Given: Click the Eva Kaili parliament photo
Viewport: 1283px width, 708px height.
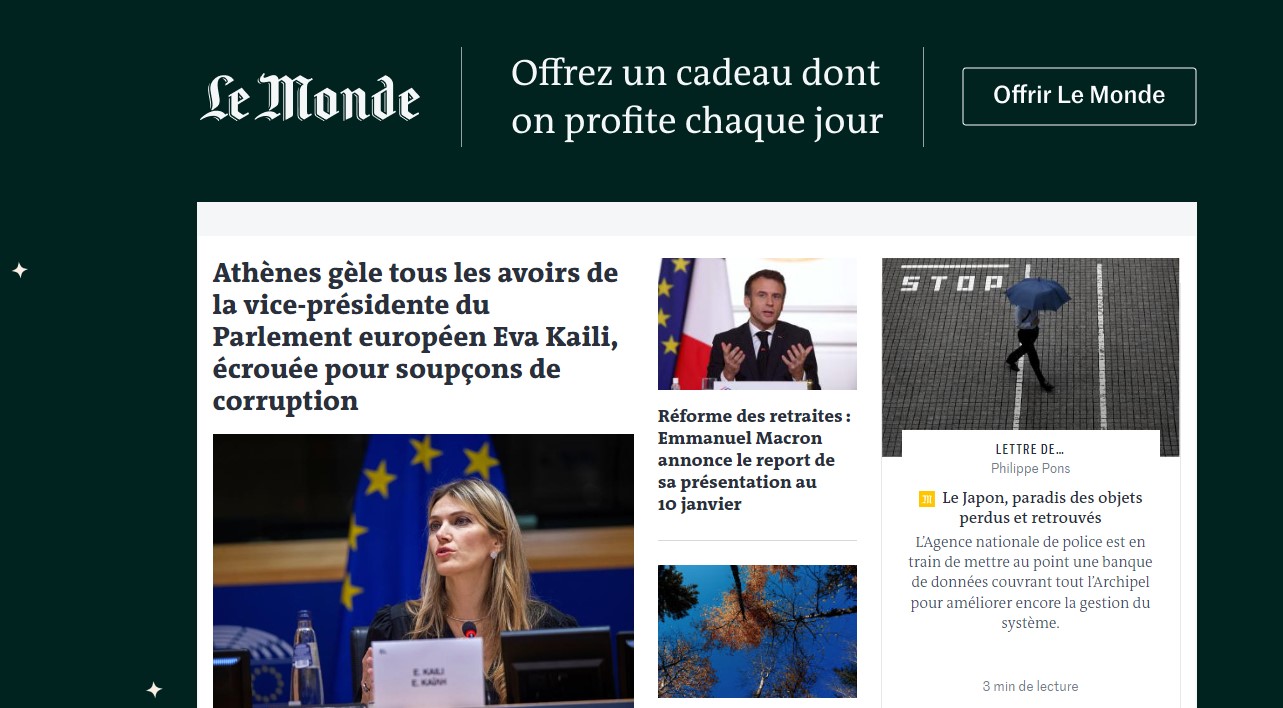Looking at the screenshot, I should coord(423,571).
